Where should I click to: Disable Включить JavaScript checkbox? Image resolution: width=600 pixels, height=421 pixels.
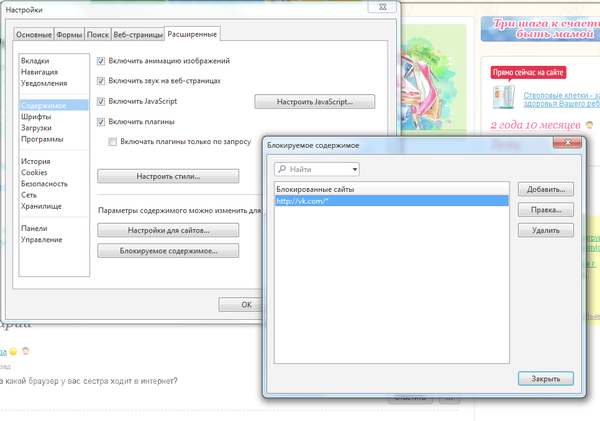tap(101, 102)
